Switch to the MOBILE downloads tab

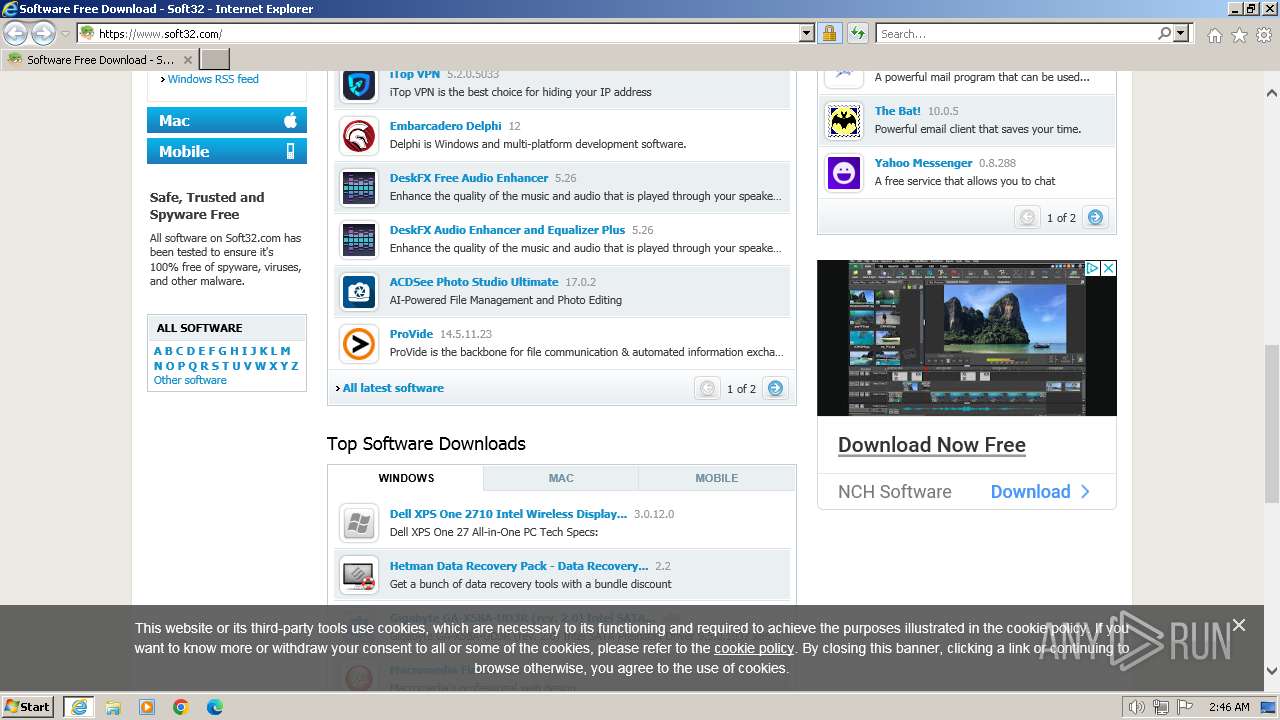click(x=717, y=478)
